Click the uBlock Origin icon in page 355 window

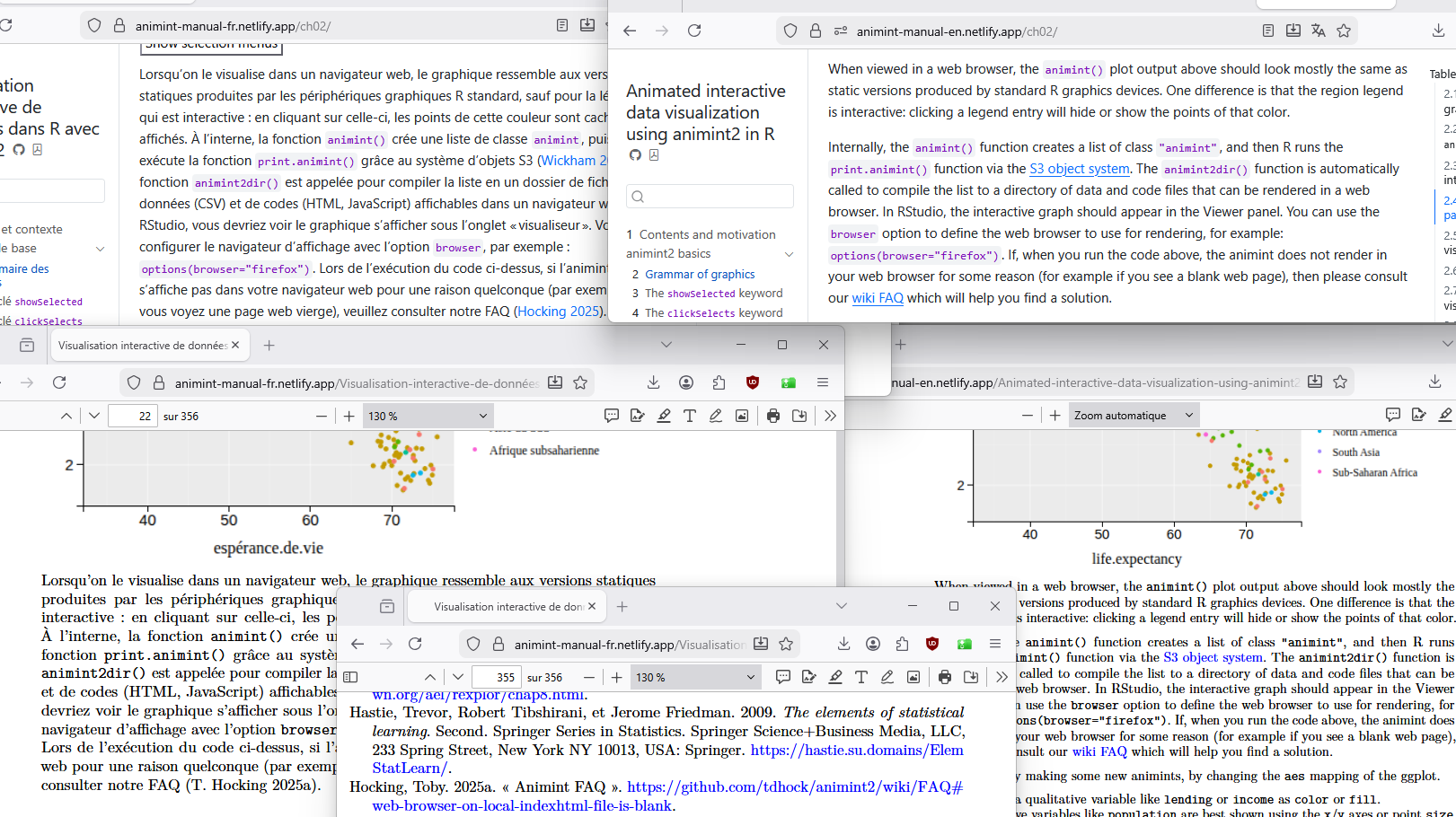point(932,644)
